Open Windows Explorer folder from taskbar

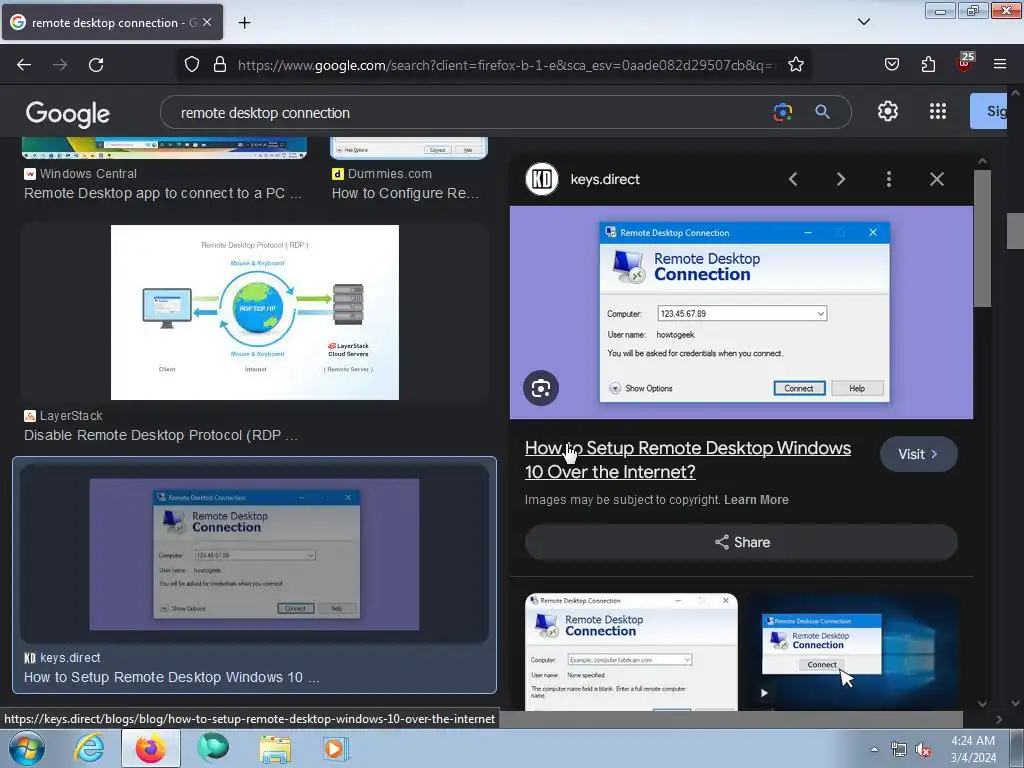pos(275,748)
